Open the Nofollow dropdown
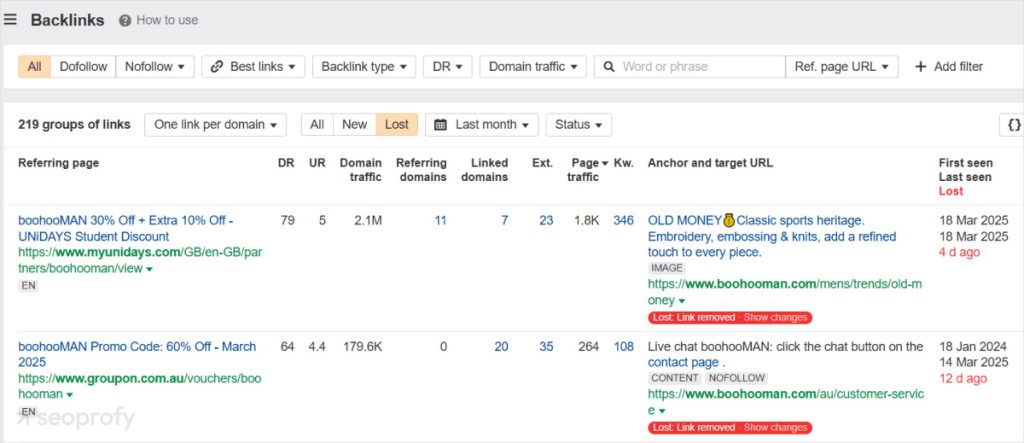Image resolution: width=1024 pixels, height=443 pixels. tap(155, 67)
